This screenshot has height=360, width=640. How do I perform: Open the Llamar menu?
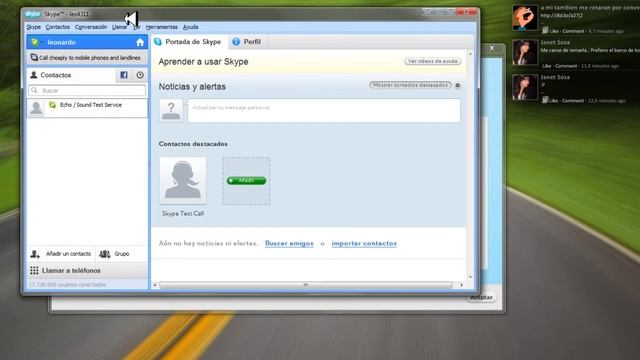point(119,27)
